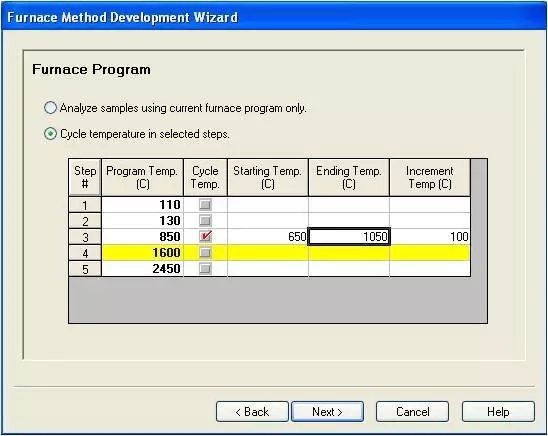Viewport: 548px width, 436px height.
Task: Enable Cycle Temp checkbox for step 2
Action: pyautogui.click(x=205, y=220)
